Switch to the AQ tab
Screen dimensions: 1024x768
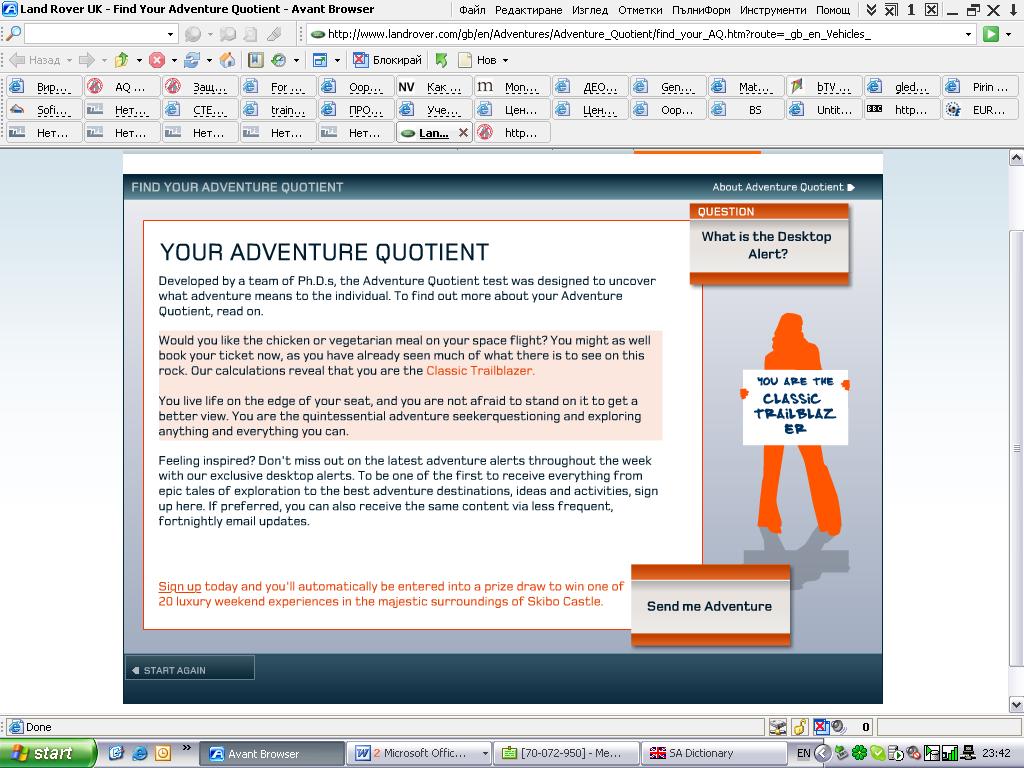(x=123, y=87)
